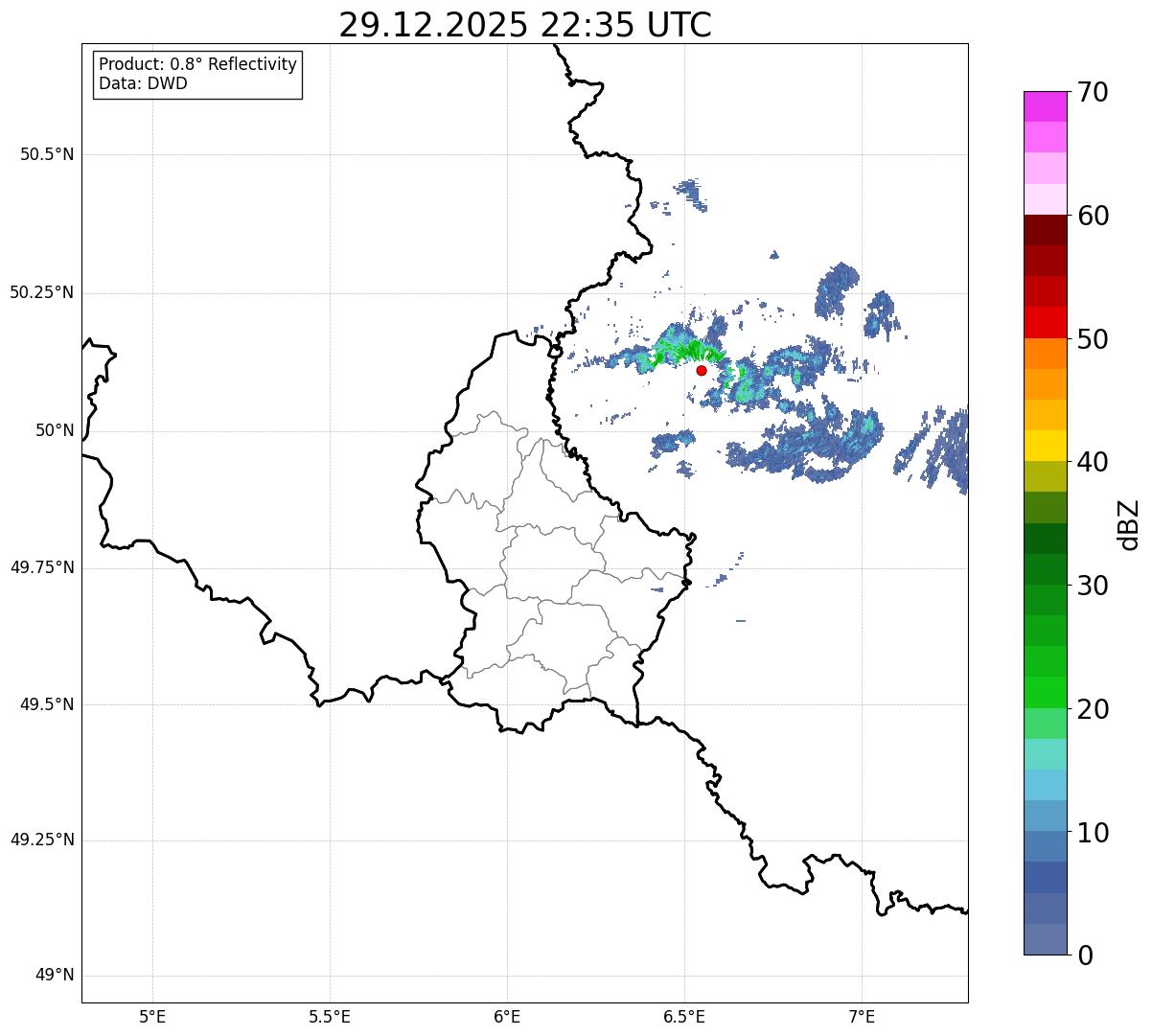
Task: Pick the yellow swatch just above 40 dBZ
Action: (x=1045, y=446)
